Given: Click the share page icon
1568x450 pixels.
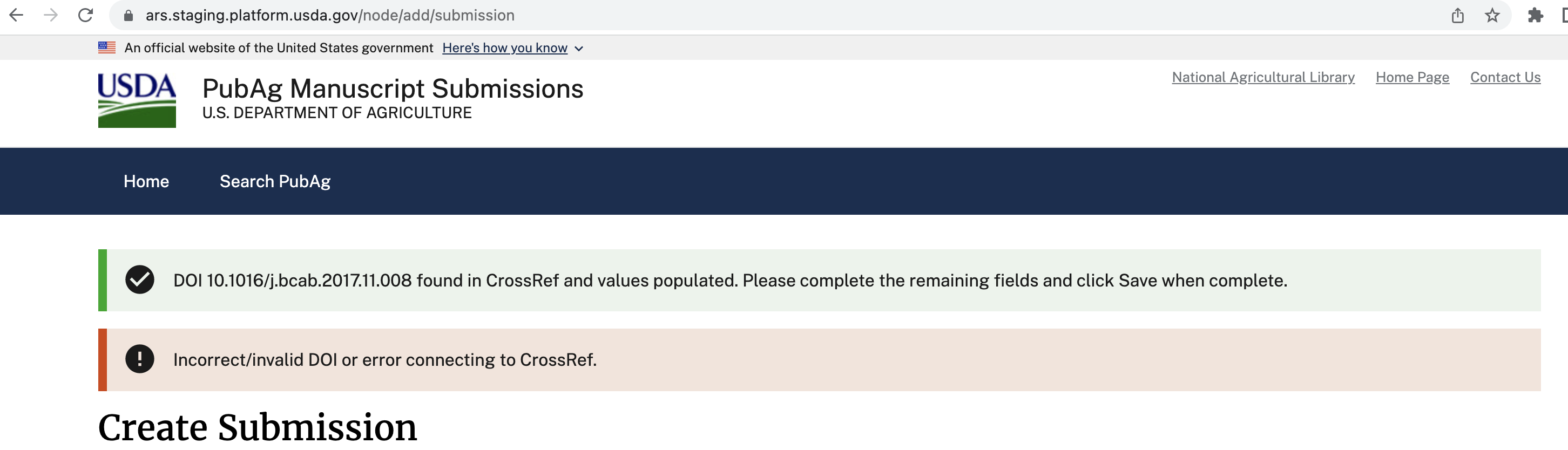Looking at the screenshot, I should click(1457, 15).
